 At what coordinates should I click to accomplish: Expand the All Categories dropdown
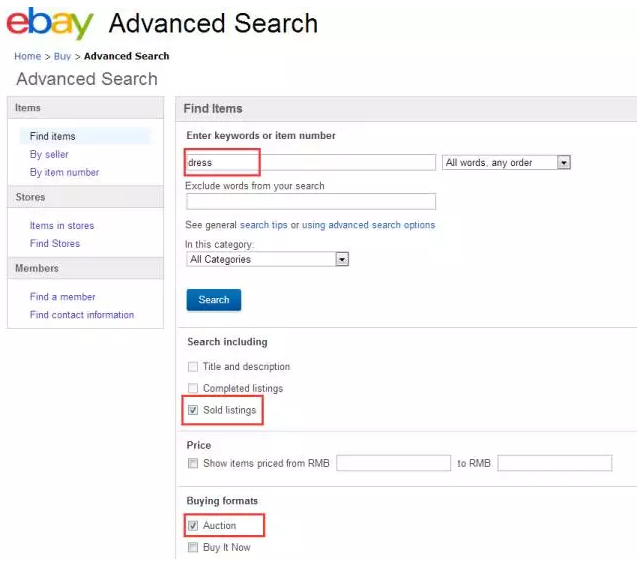point(267,259)
